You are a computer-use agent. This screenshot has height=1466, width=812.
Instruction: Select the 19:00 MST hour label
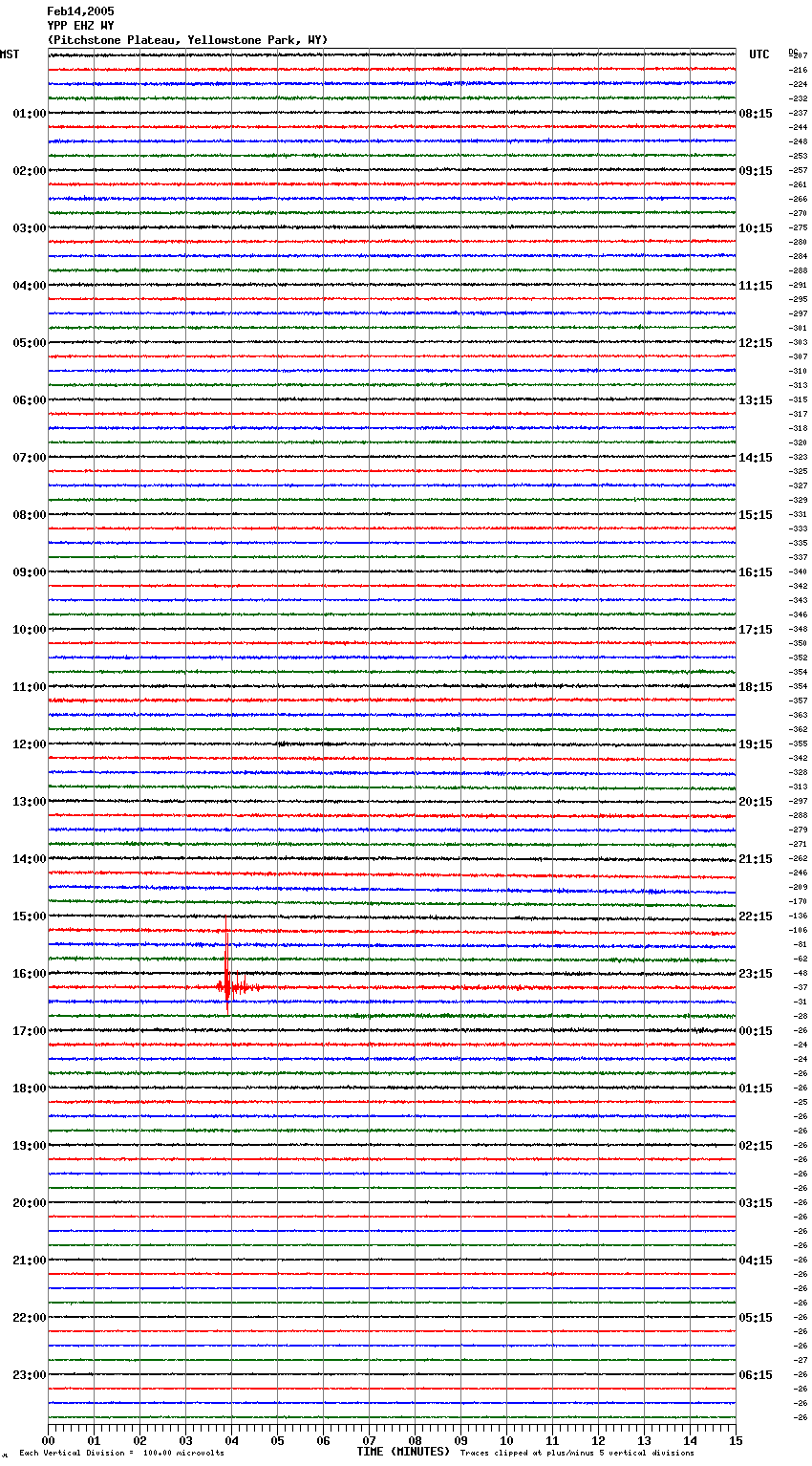pos(30,1146)
